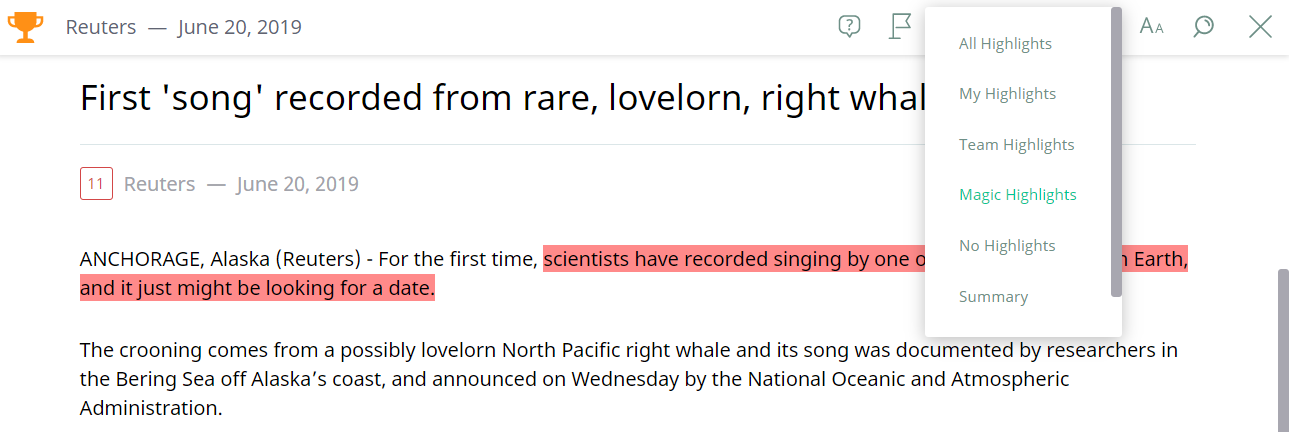The height and width of the screenshot is (432, 1289).
Task: Click the 11 comment count badge
Action: pos(96,184)
